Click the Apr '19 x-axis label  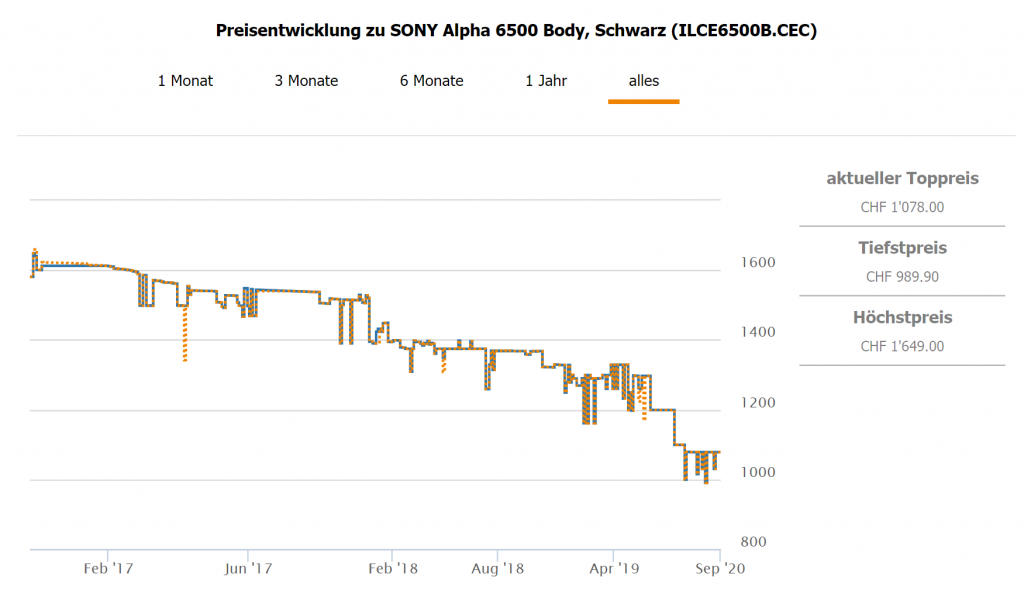pyautogui.click(x=613, y=569)
